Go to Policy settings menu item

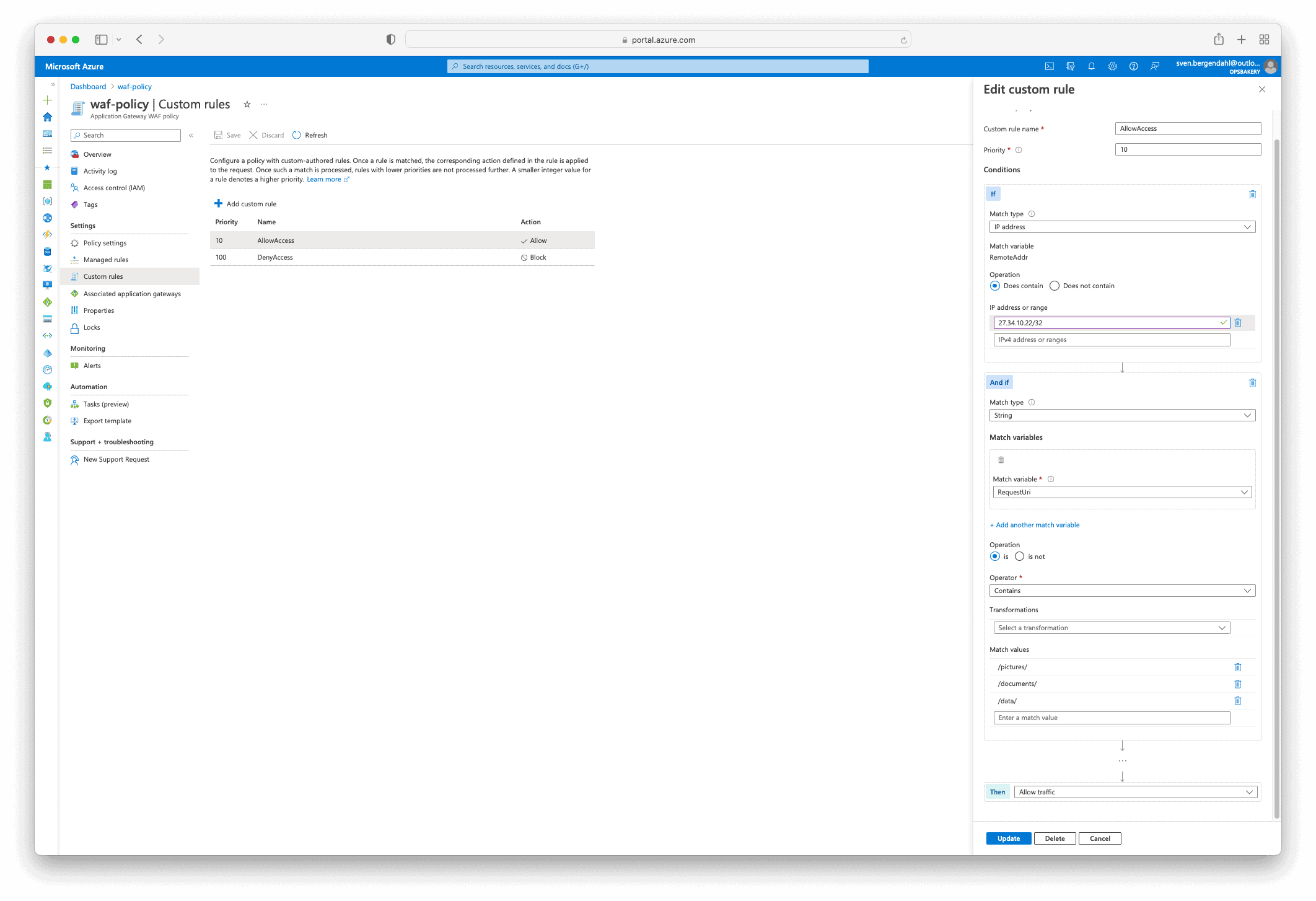point(105,244)
